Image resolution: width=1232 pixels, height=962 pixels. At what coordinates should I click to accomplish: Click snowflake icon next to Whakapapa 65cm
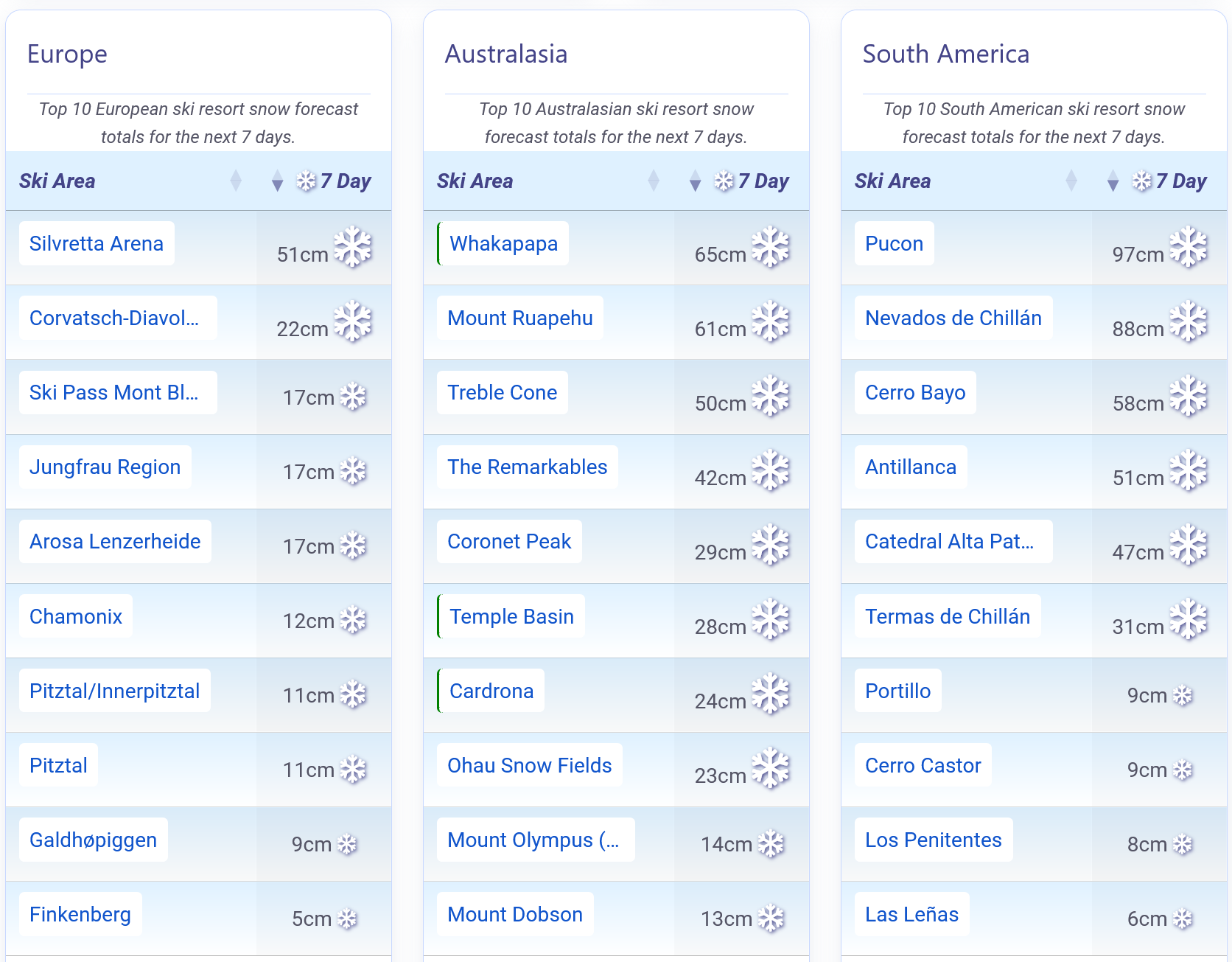(x=771, y=247)
